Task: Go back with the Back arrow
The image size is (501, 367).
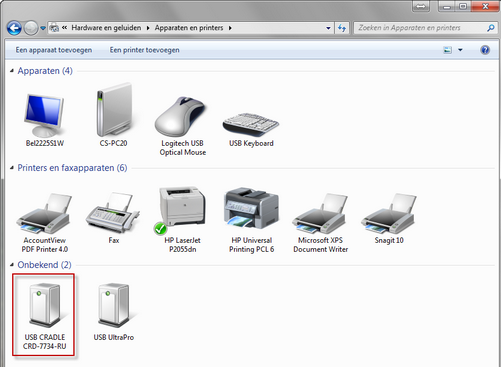Action: [x=14, y=28]
